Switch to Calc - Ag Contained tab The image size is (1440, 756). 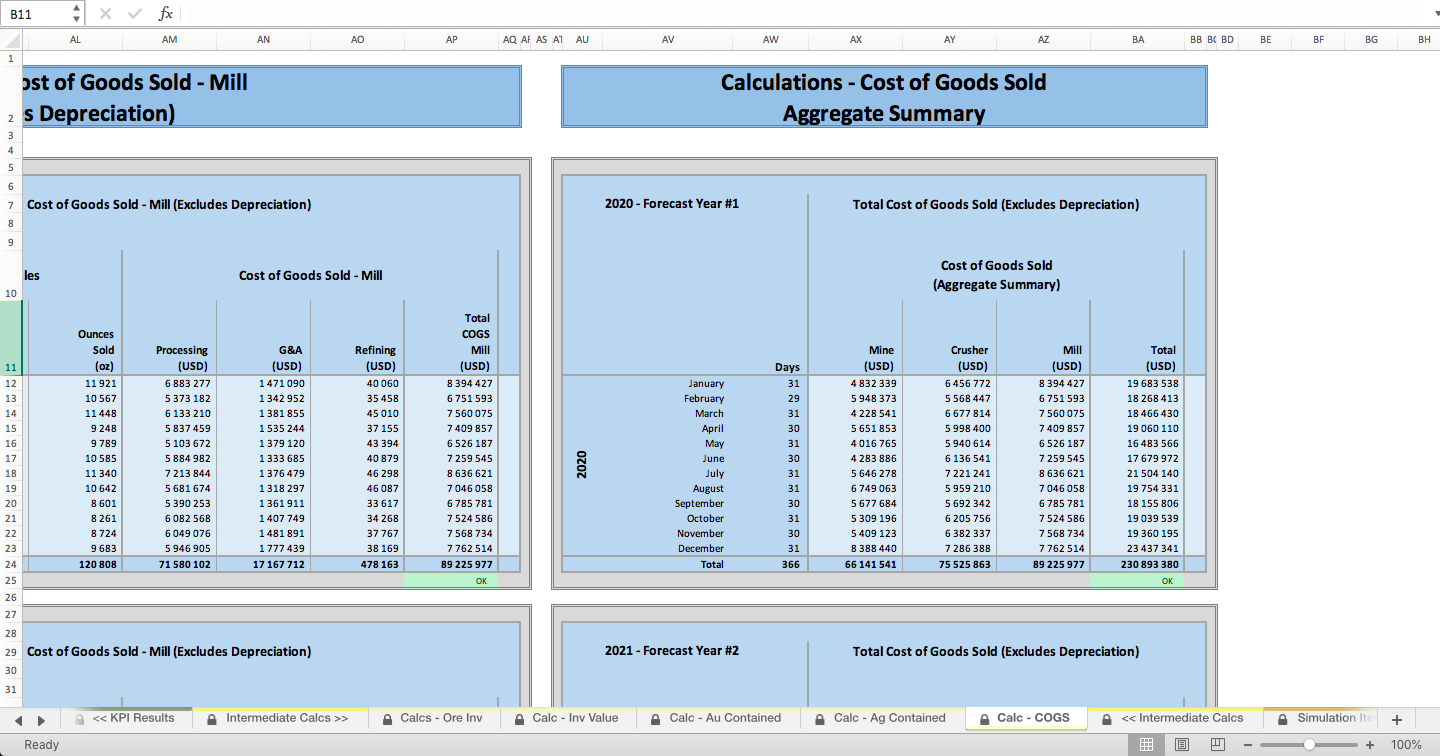tap(880, 718)
